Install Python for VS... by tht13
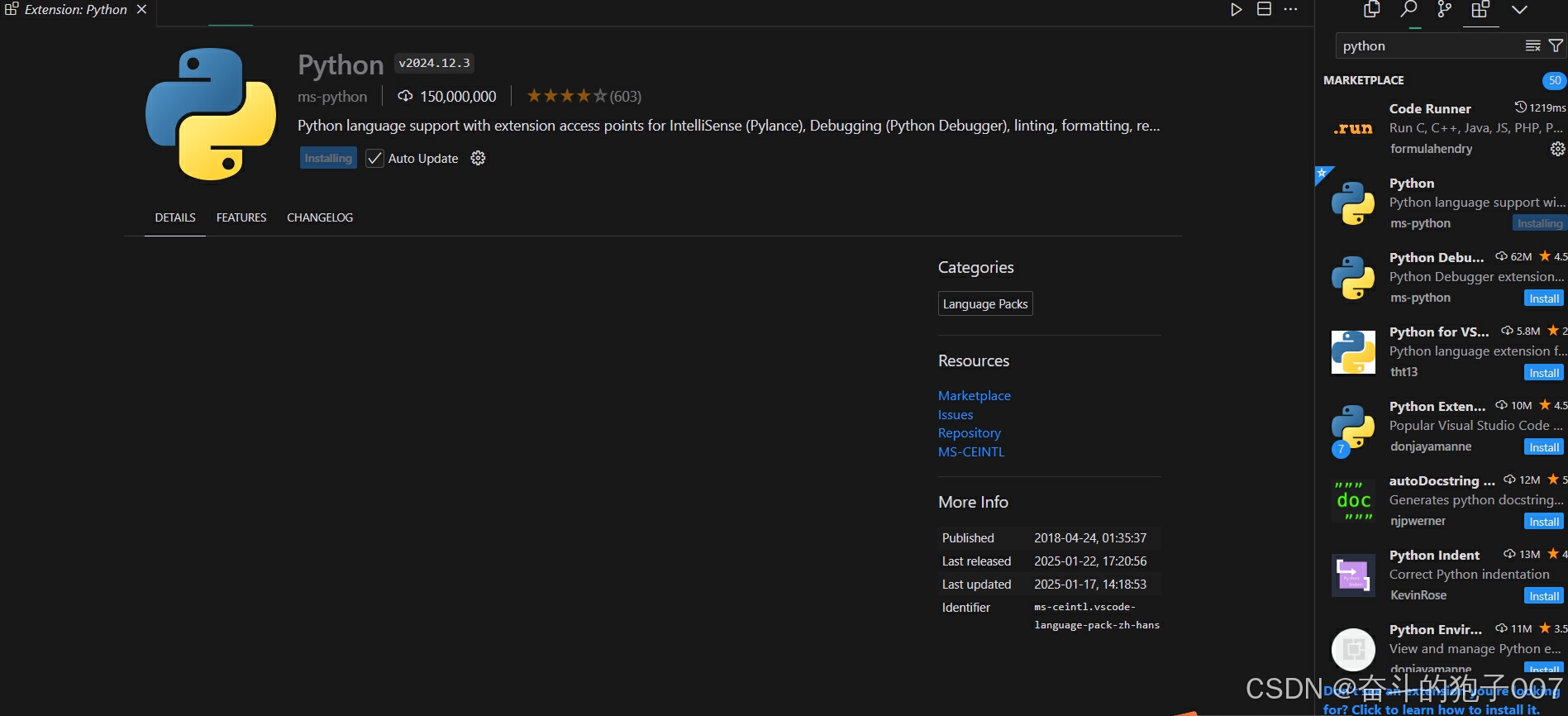1568x716 pixels. 1544,373
